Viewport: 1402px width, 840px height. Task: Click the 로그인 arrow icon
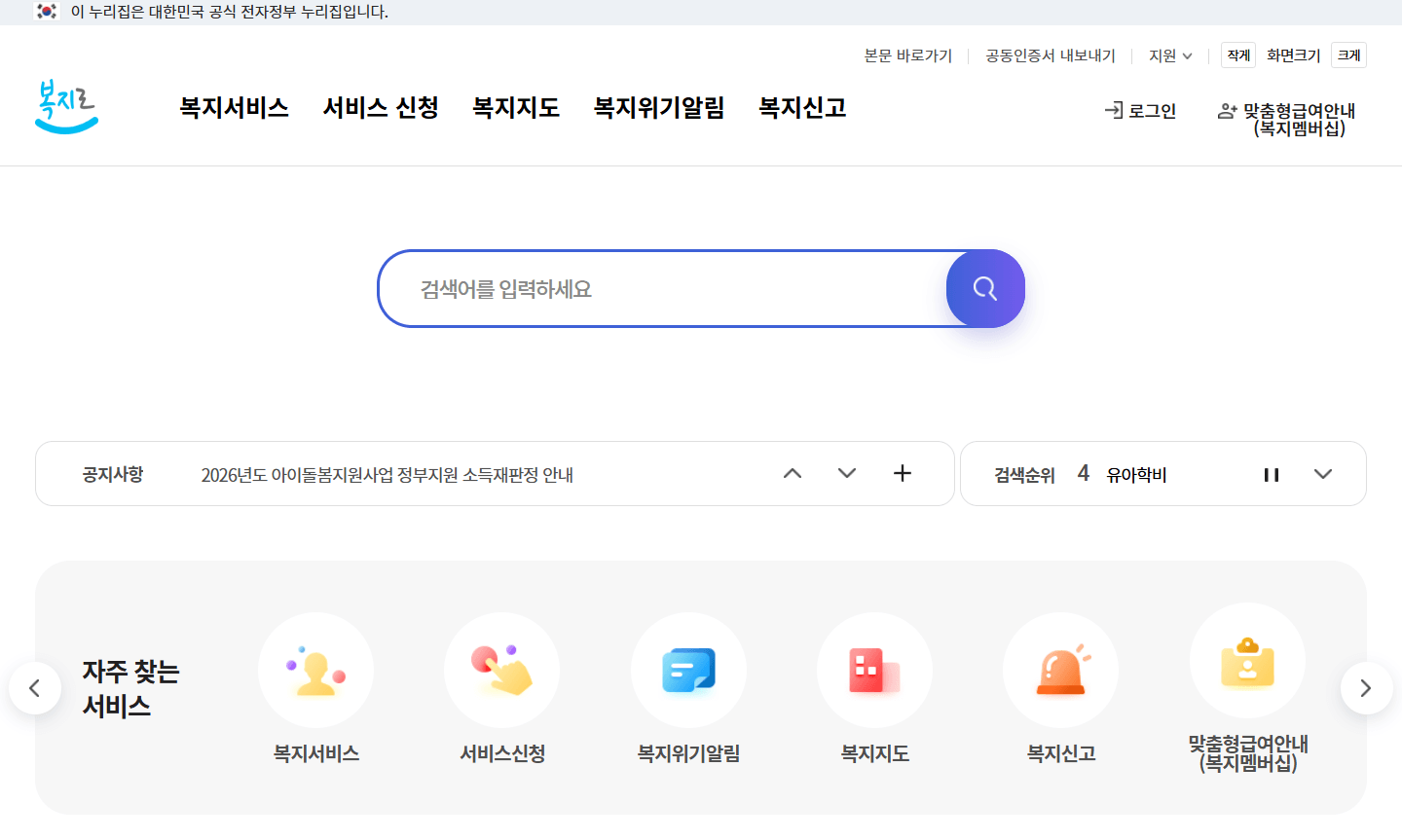(x=1113, y=111)
